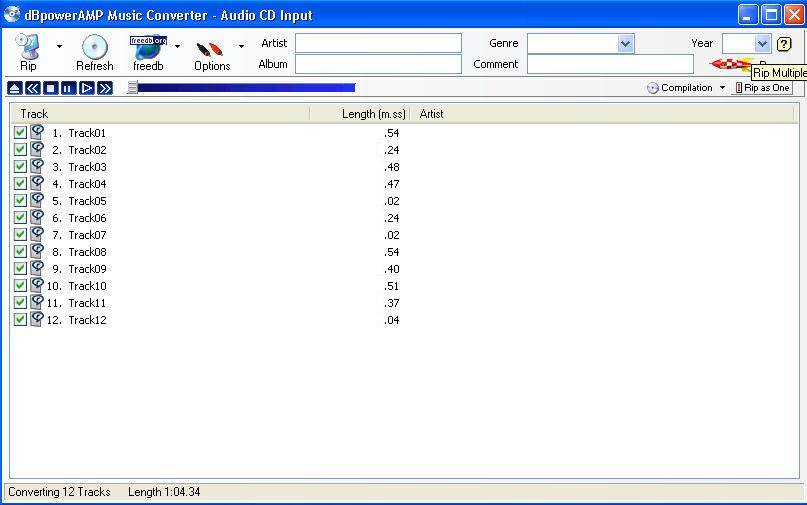Open the Genre dropdown list

[626, 43]
